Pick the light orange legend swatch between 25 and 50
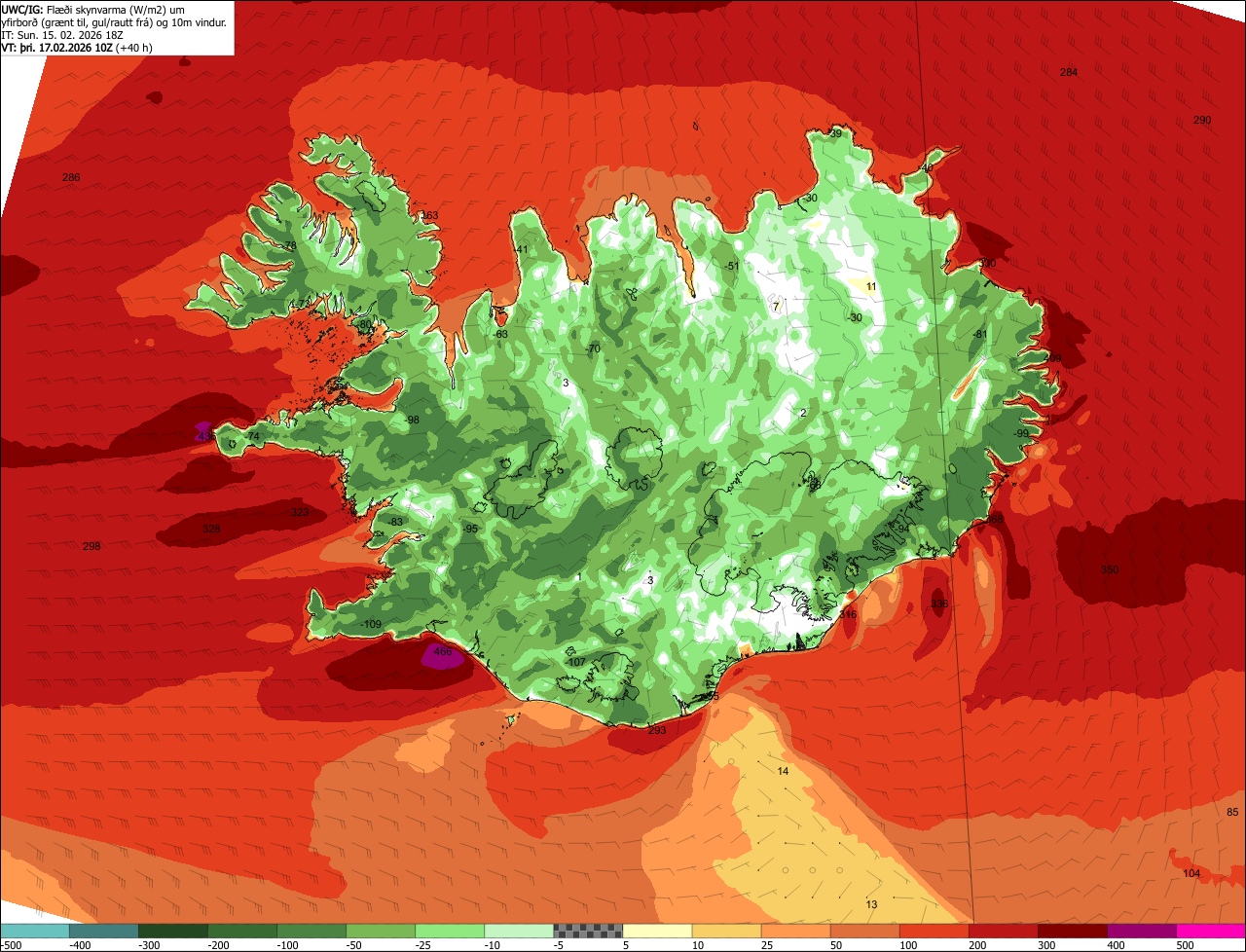The height and width of the screenshot is (952, 1246). tap(794, 931)
